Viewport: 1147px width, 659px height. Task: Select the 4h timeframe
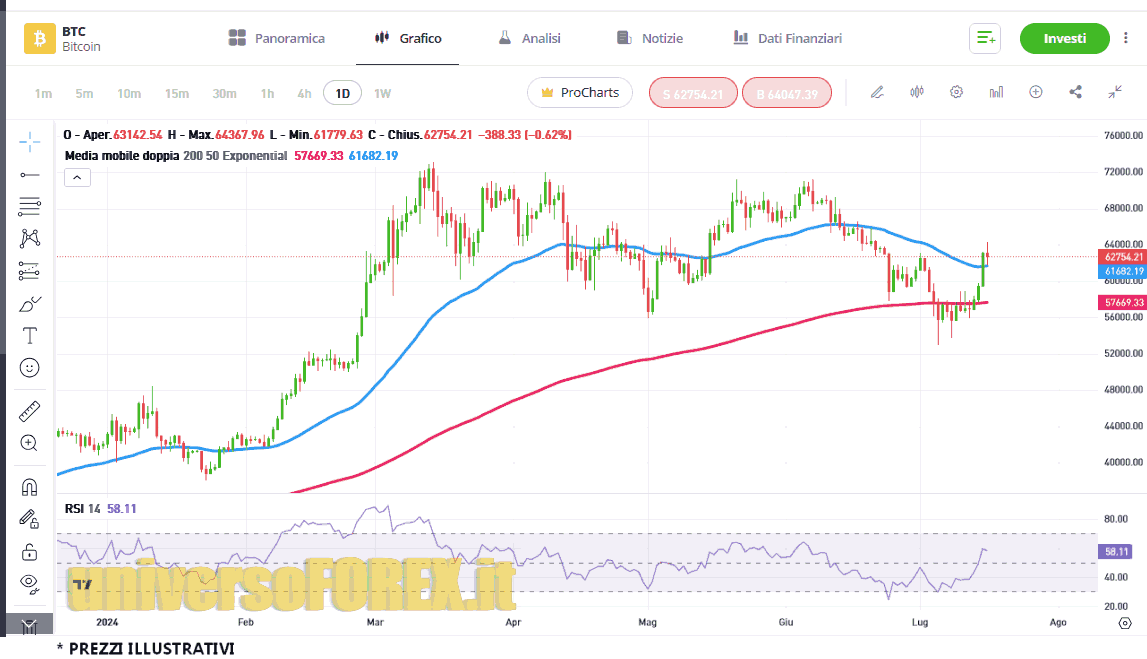click(304, 93)
